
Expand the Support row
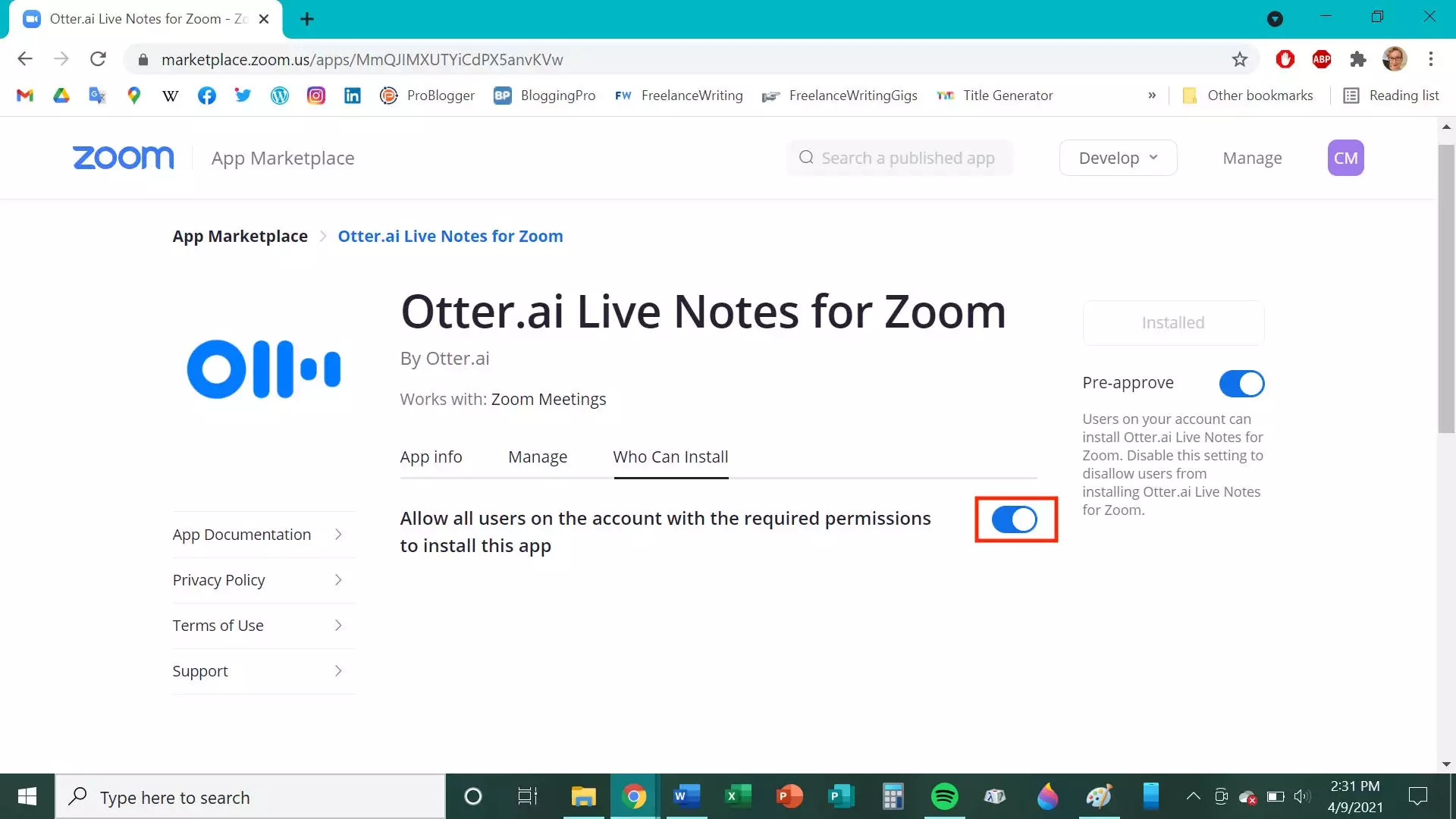tap(263, 671)
